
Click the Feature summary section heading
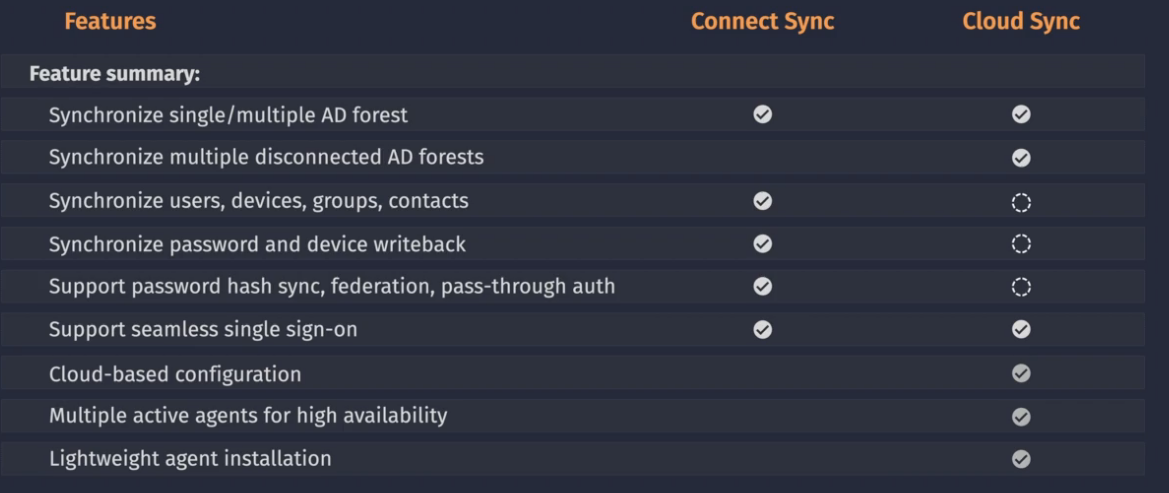115,75
